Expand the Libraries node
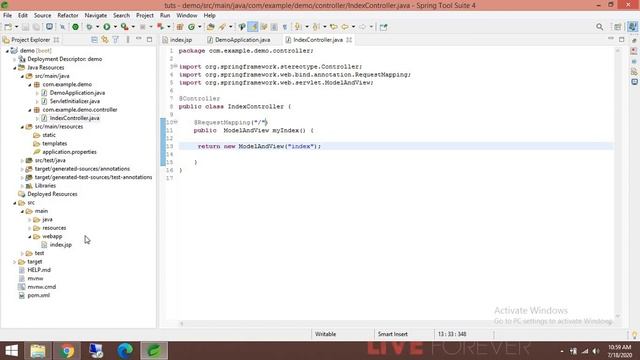 (22, 186)
